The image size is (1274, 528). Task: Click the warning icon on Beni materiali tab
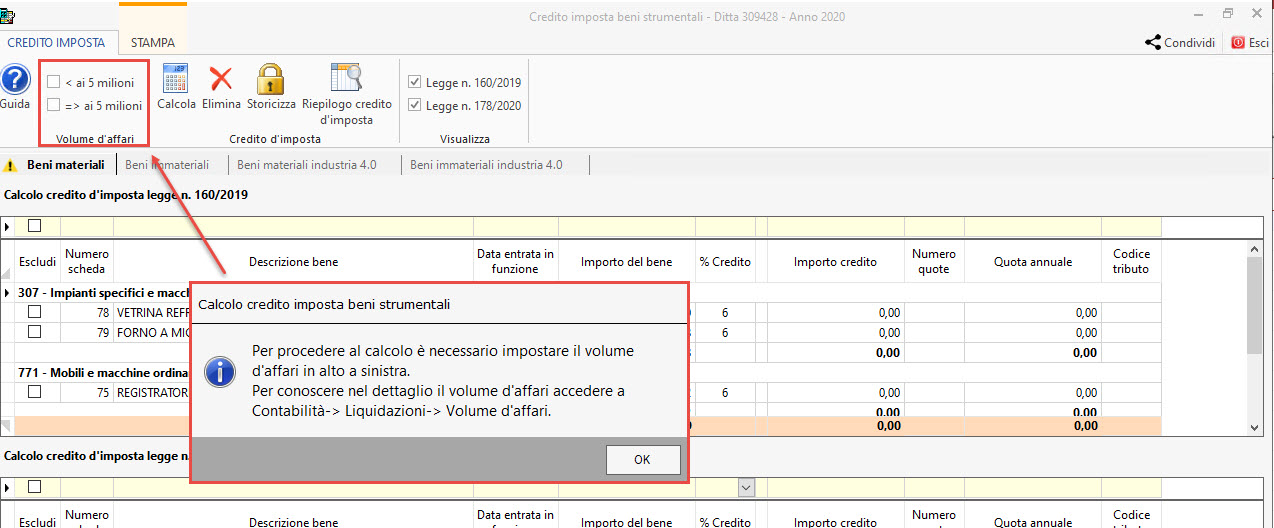(x=11, y=165)
